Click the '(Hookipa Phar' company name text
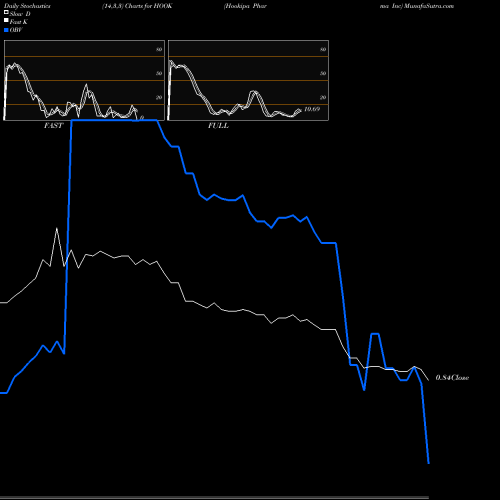 pyautogui.click(x=245, y=6)
